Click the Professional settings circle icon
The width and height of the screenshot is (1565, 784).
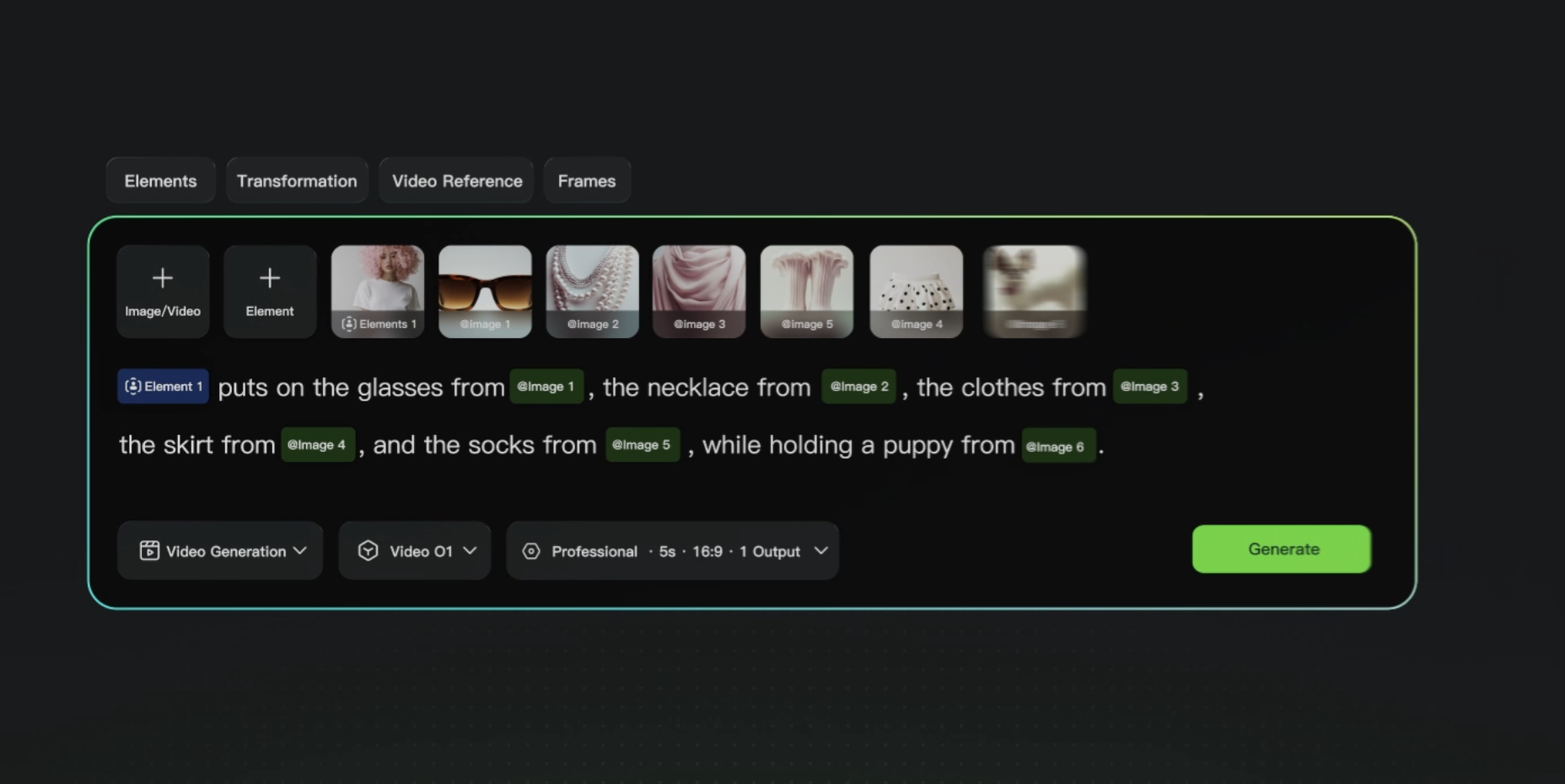[x=531, y=551]
